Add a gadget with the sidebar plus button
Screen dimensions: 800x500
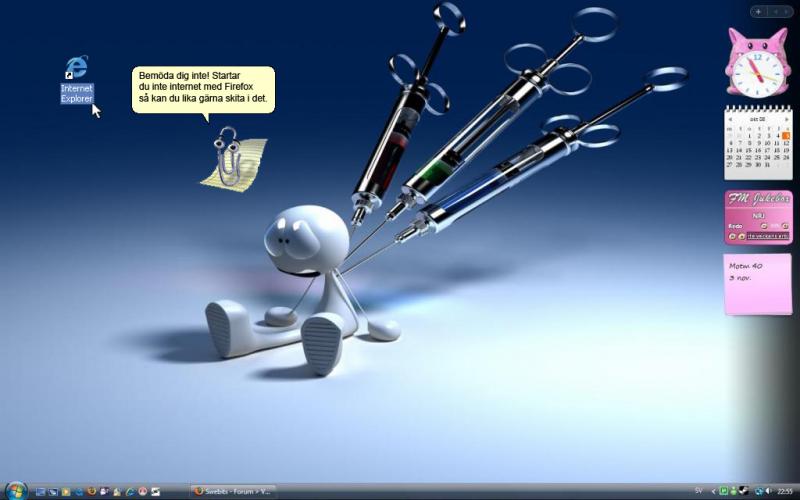tap(758, 11)
